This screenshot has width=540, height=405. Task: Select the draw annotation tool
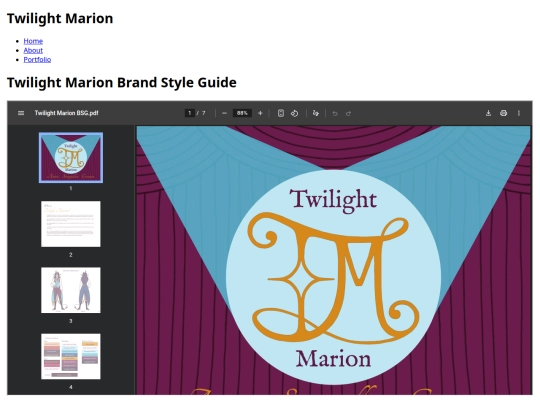click(x=315, y=113)
